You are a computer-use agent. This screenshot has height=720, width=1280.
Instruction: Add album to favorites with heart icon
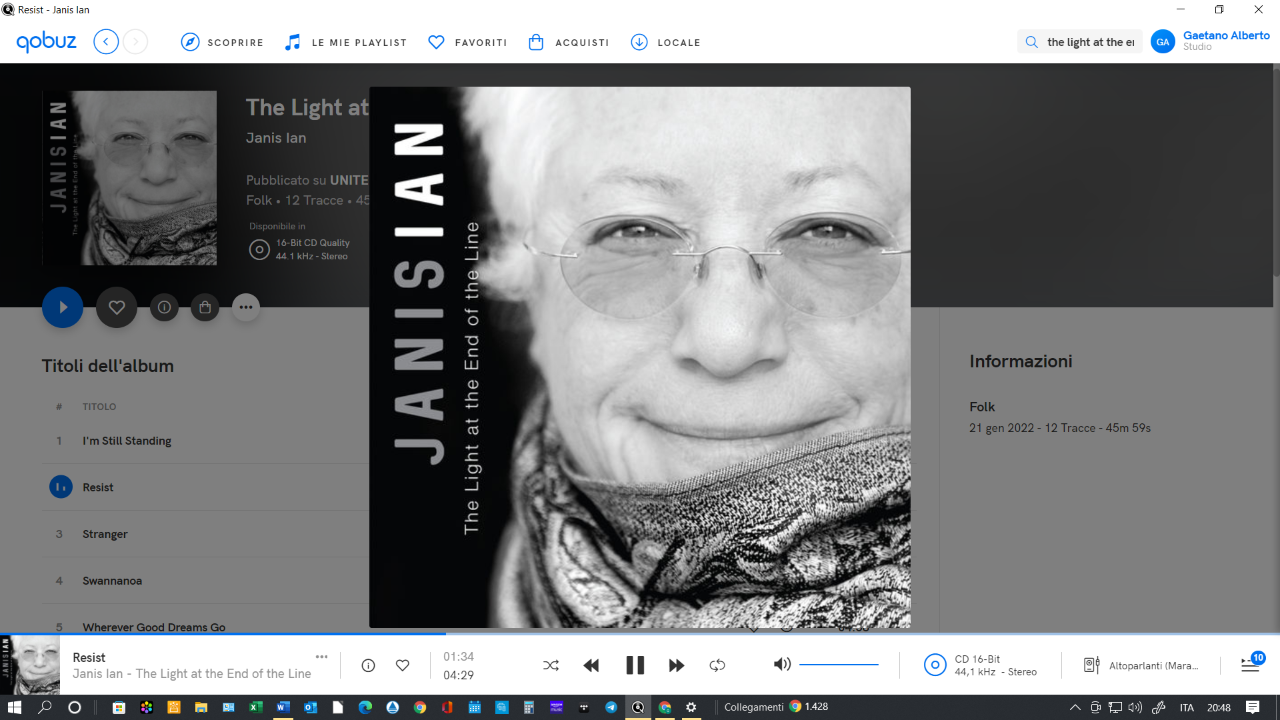(116, 307)
